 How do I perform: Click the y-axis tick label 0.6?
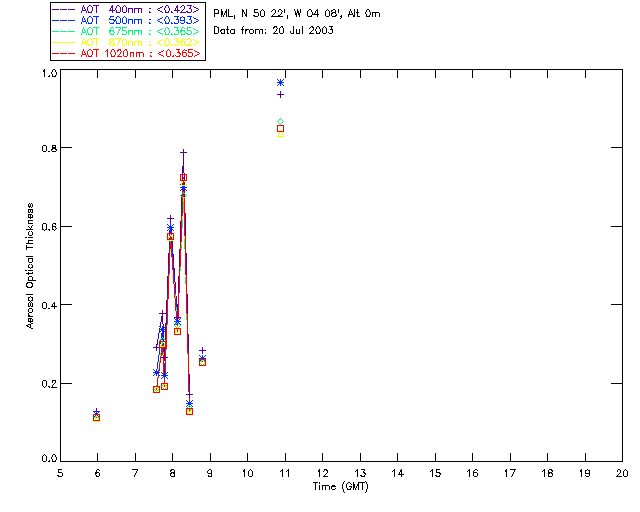(49, 227)
